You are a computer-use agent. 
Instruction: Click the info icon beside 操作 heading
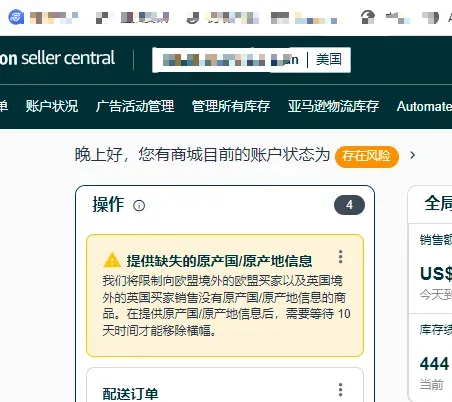pos(139,206)
